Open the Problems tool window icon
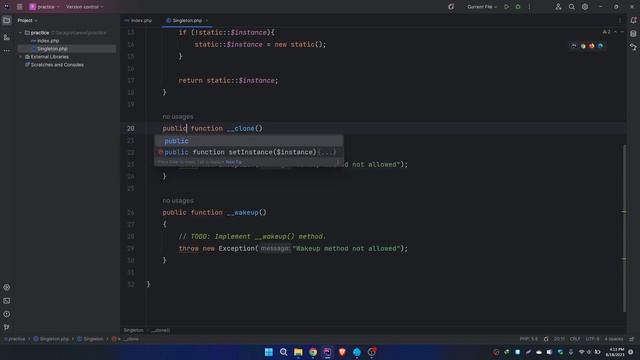640x360 pixels. click(x=7, y=314)
